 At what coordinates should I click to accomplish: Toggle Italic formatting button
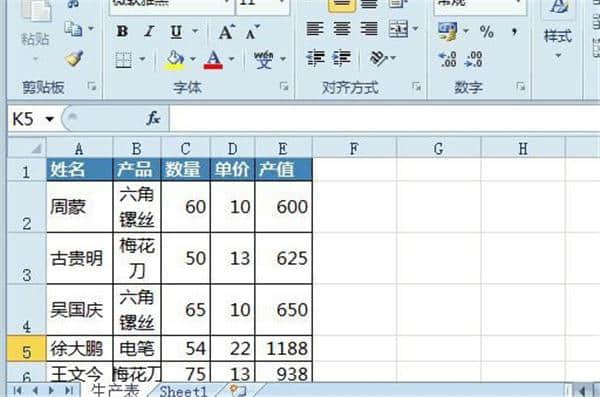point(149,31)
